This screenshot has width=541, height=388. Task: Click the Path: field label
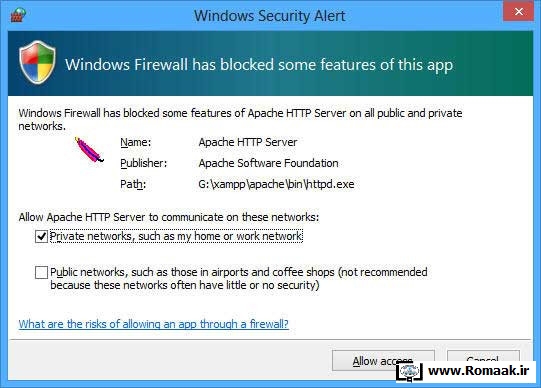(x=133, y=185)
